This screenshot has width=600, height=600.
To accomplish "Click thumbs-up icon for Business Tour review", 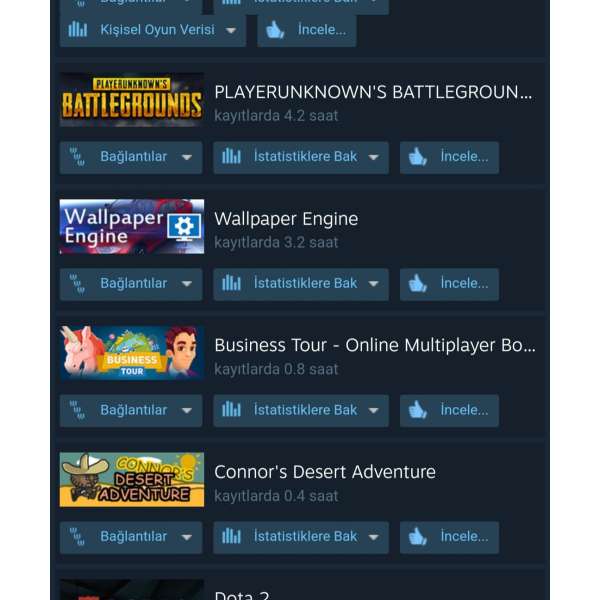I will tap(417, 410).
